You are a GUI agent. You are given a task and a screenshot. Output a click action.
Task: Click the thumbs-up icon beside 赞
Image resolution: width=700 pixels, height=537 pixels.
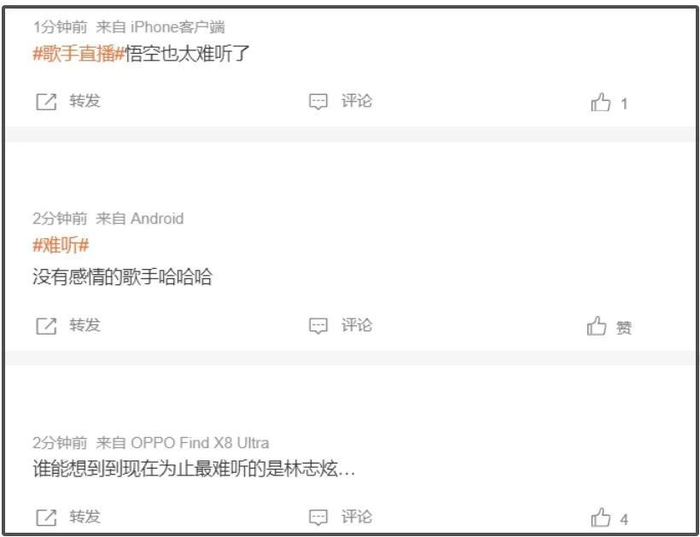[x=596, y=326]
